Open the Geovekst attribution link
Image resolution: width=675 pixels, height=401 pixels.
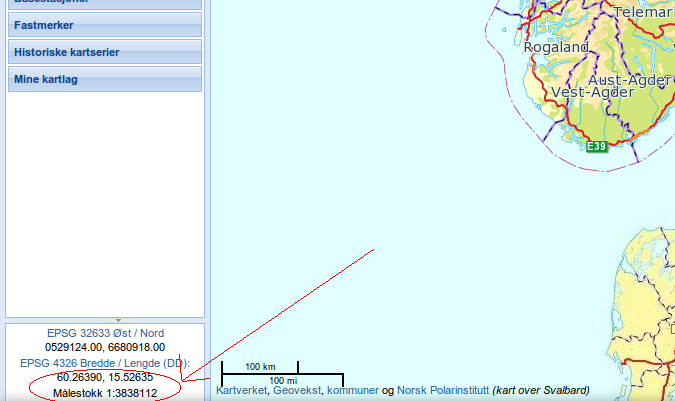pyautogui.click(x=297, y=390)
